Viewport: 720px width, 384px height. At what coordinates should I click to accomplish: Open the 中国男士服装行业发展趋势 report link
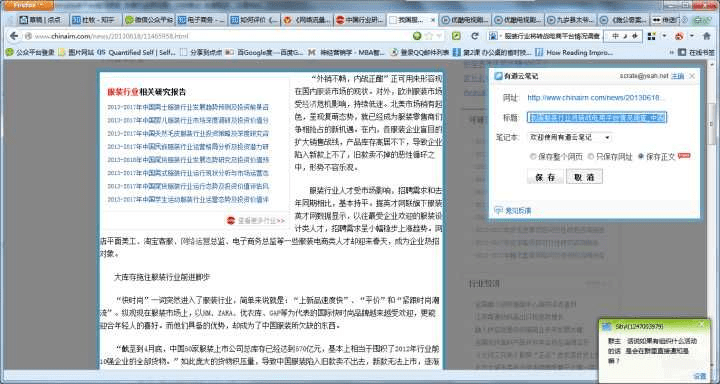(188, 107)
